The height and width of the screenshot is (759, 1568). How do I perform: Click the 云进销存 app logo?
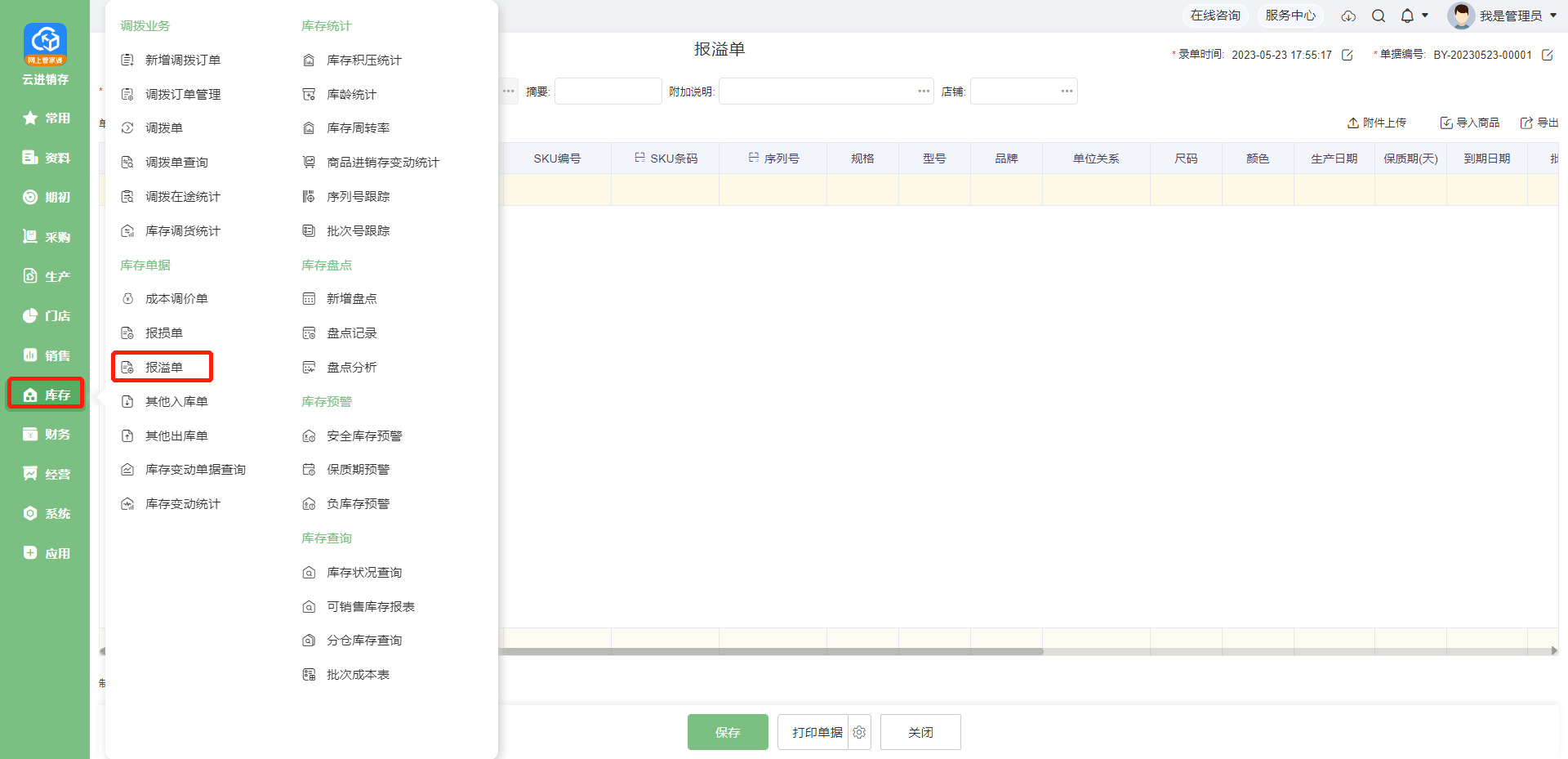[45, 44]
